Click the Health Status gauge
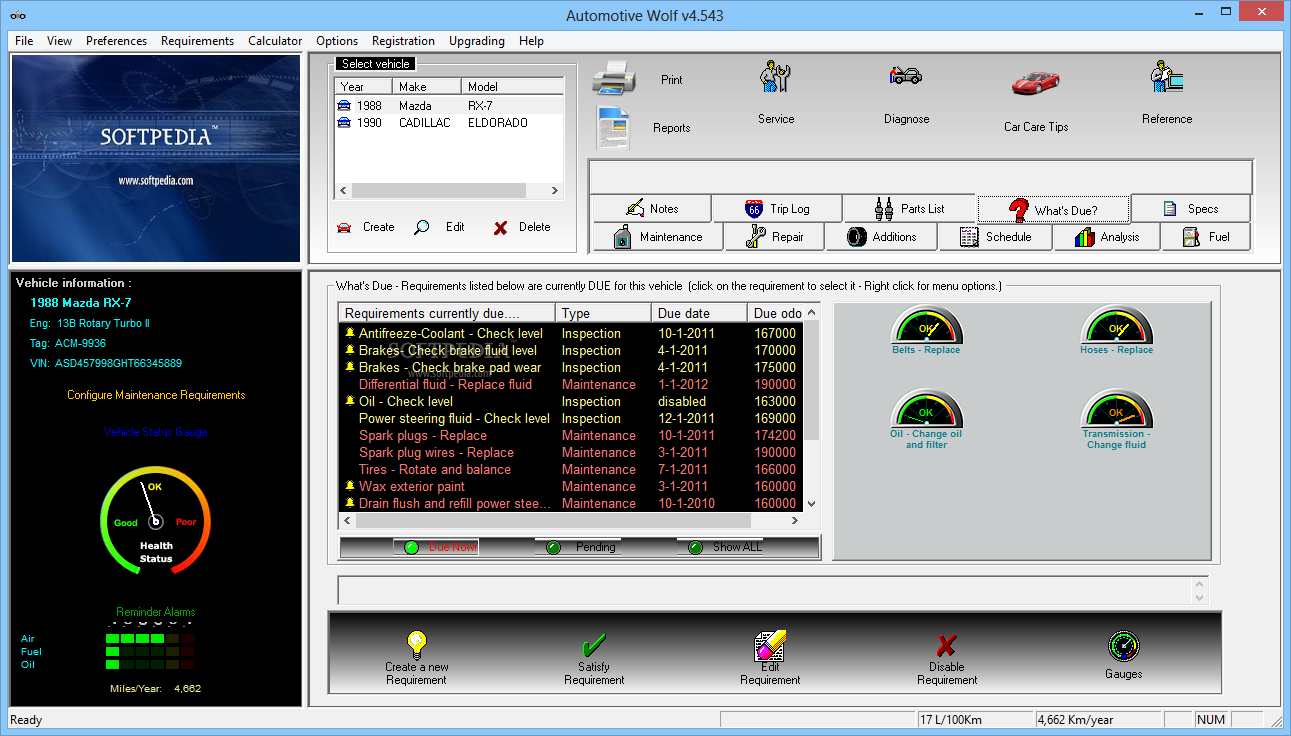The image size is (1291, 736). click(155, 520)
